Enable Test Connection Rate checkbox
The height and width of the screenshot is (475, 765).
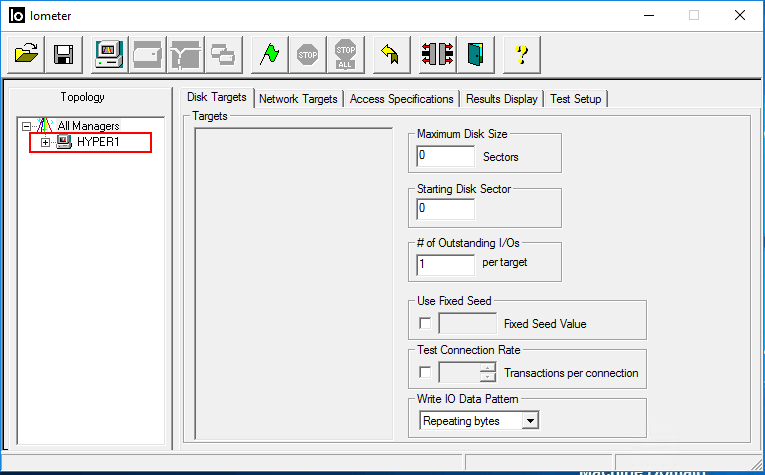click(425, 373)
